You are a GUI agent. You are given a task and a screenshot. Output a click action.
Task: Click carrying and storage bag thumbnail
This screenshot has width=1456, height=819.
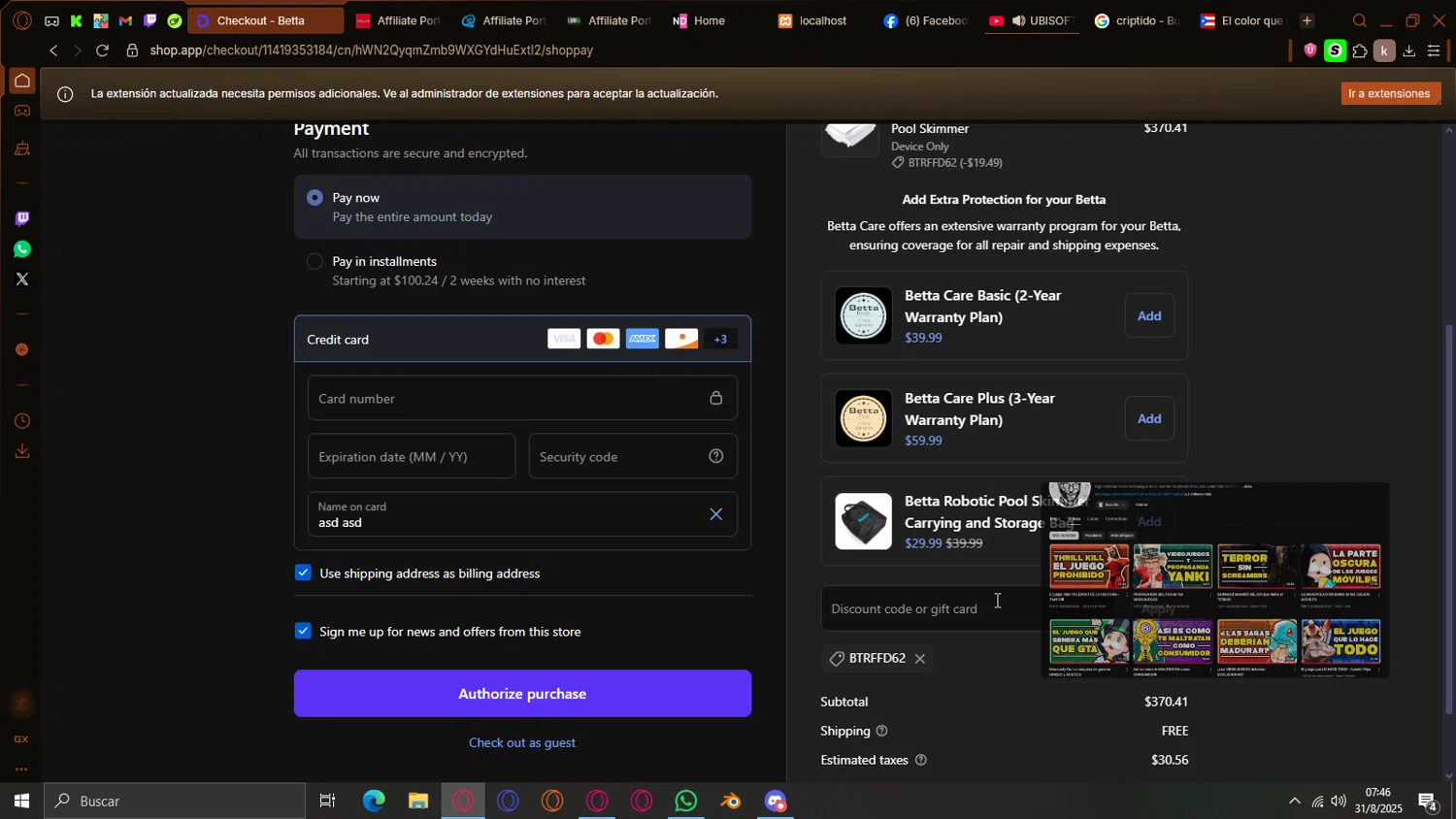[x=863, y=521]
